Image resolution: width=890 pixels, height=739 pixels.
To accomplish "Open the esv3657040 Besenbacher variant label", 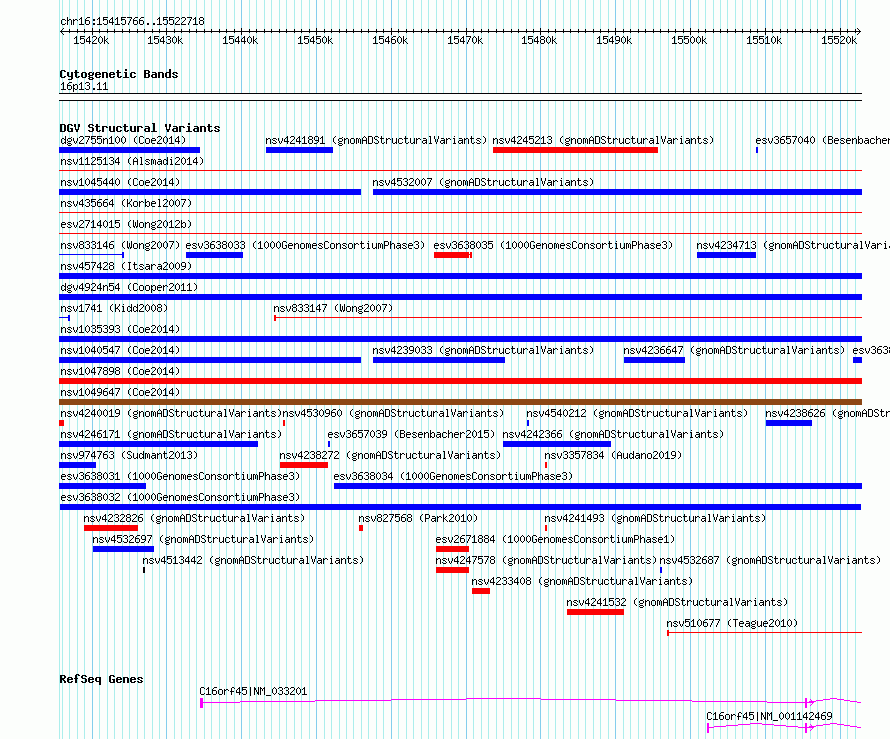I will pos(822,140).
